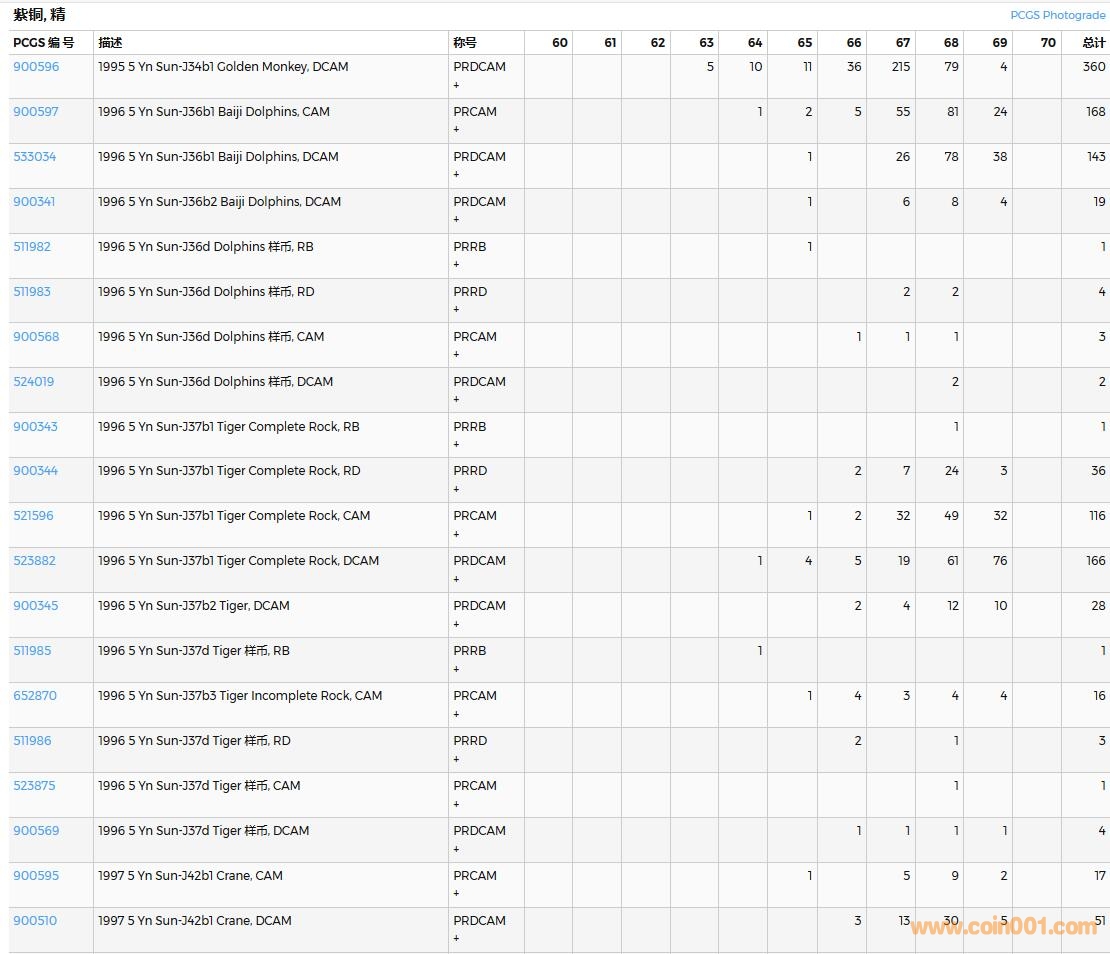Open the PCGS Photograde link
The image size is (1110, 954).
[x=1057, y=15]
